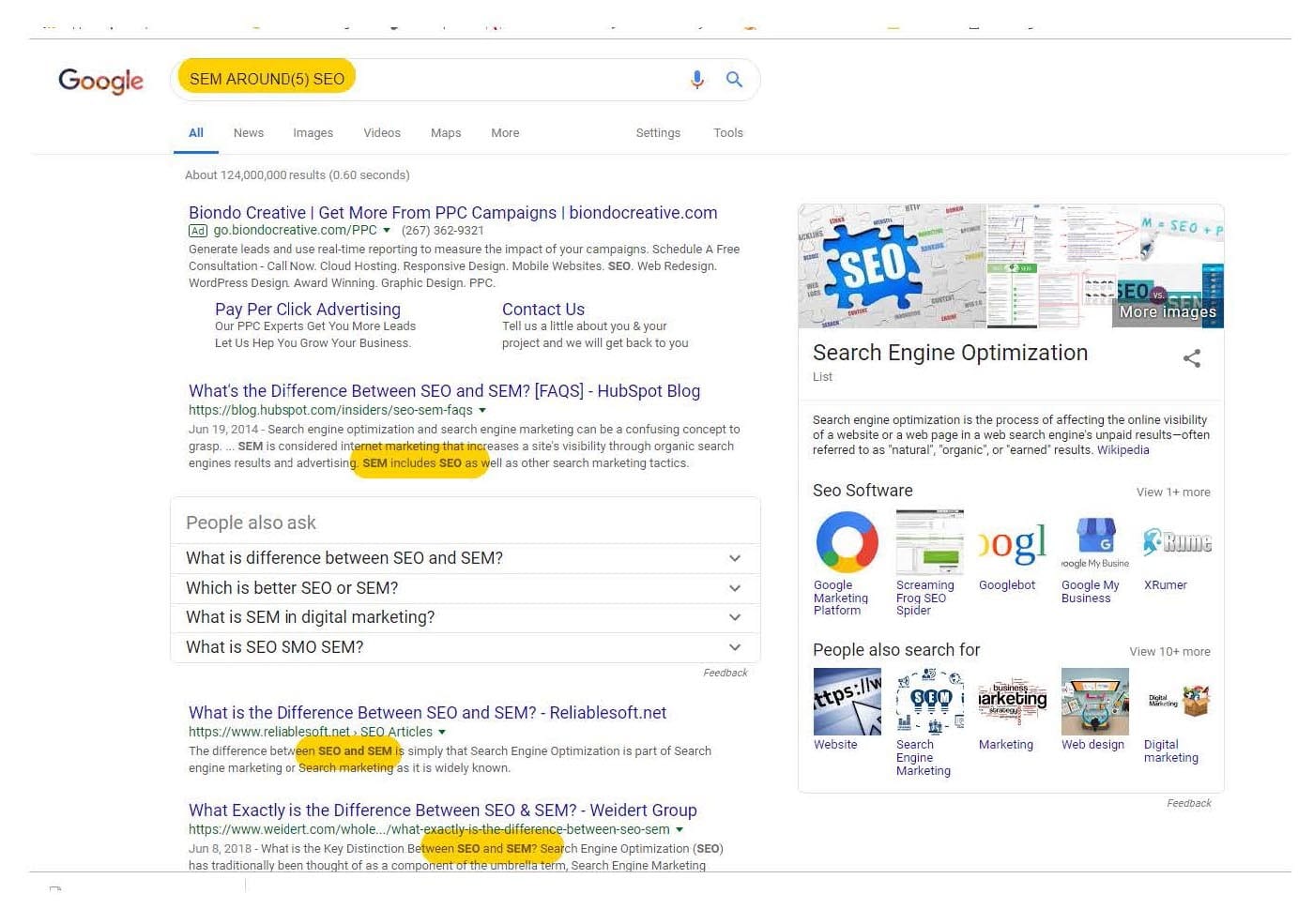
Task: Click the 'Search Engine Optimization' panel title
Action: point(950,353)
